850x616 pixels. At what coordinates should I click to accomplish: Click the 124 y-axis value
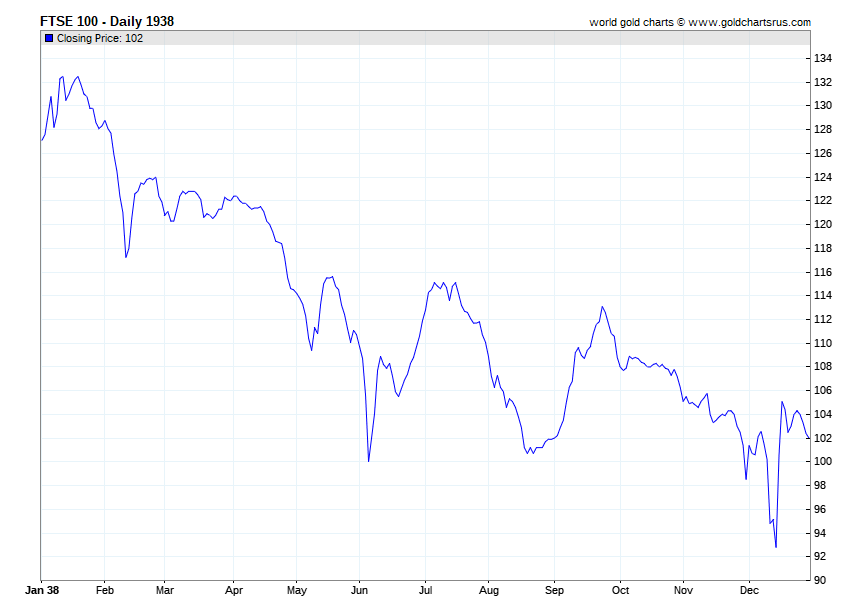(x=823, y=177)
